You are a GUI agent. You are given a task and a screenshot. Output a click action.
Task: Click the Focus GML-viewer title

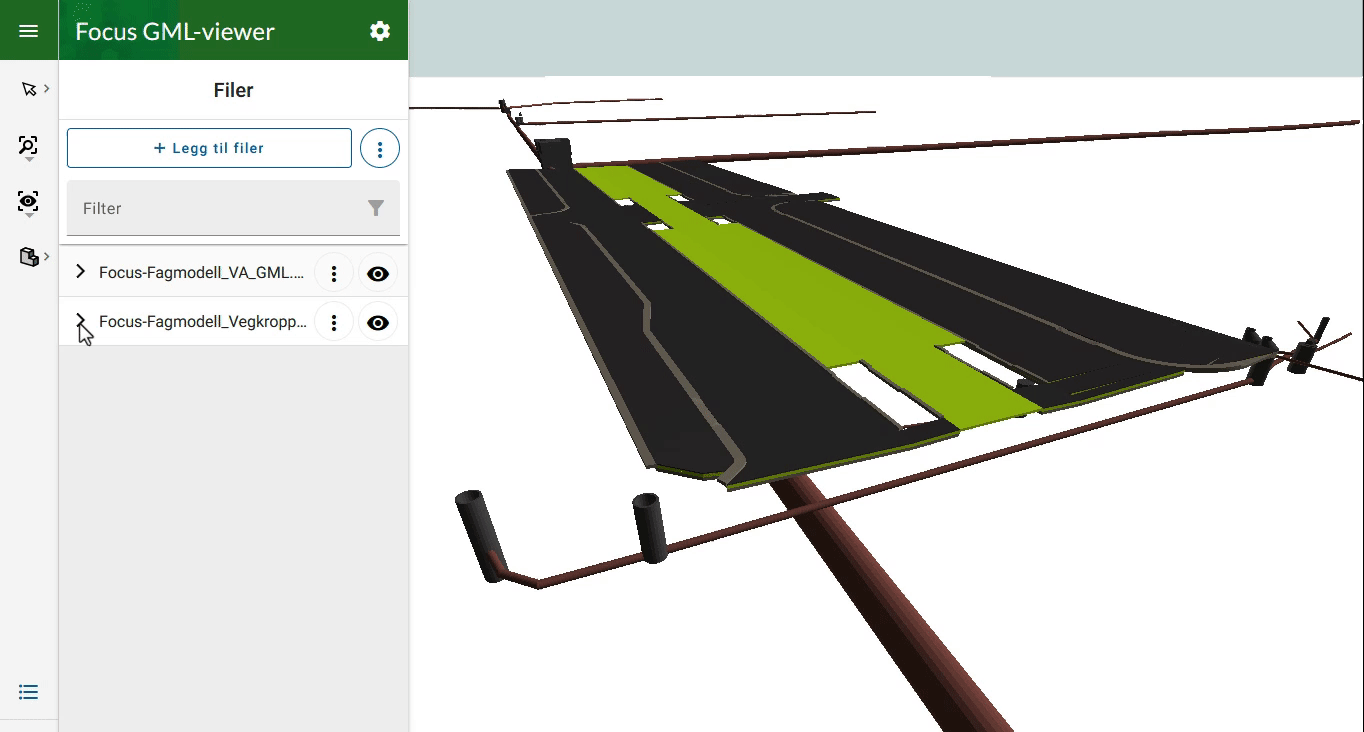[175, 31]
